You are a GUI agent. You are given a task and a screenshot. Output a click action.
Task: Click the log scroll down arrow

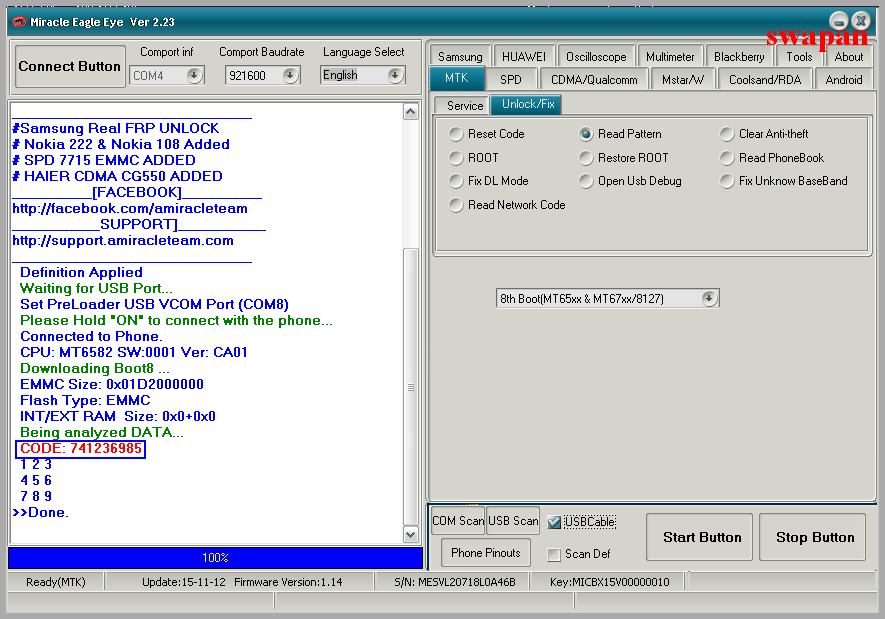pyautogui.click(x=410, y=534)
